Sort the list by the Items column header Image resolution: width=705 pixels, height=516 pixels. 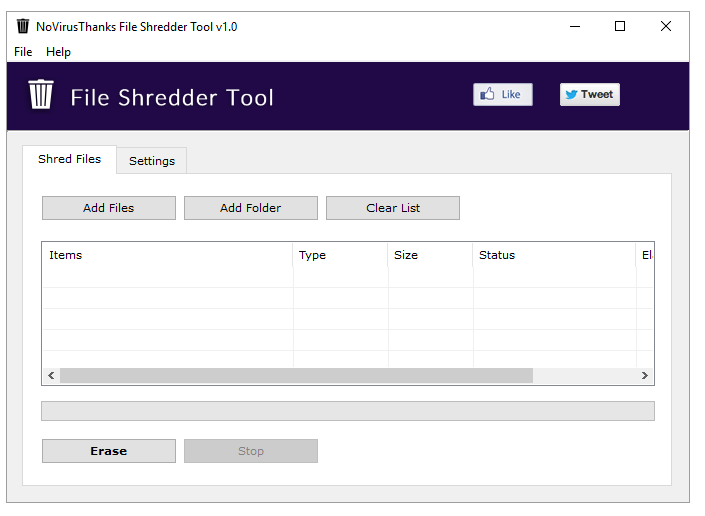point(167,255)
